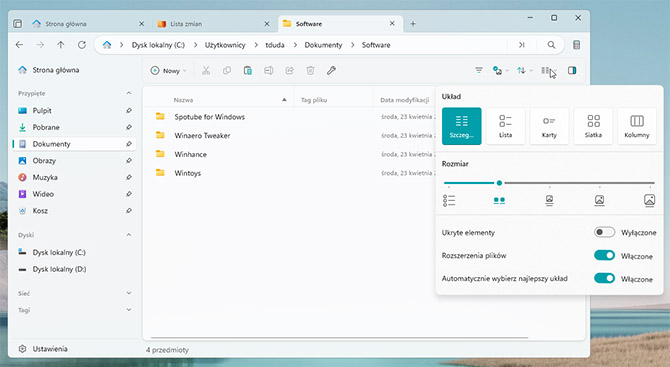Screen dimensions: 670x367
Task: Close the Lista zmian tab
Action: pyautogui.click(x=267, y=24)
